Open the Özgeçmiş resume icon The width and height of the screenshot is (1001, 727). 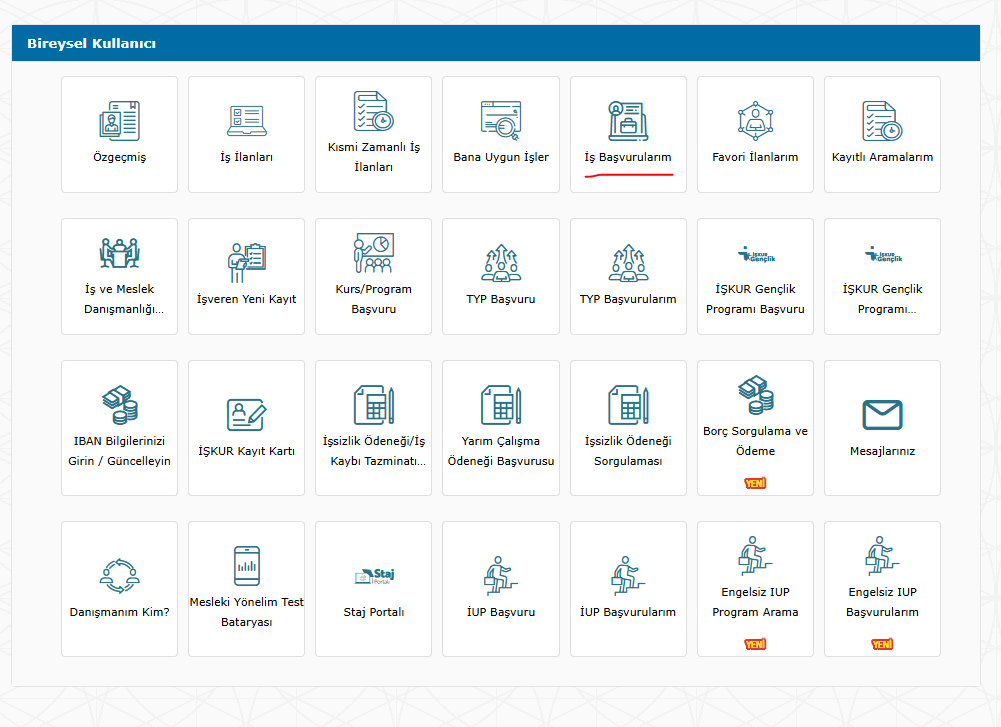119,121
